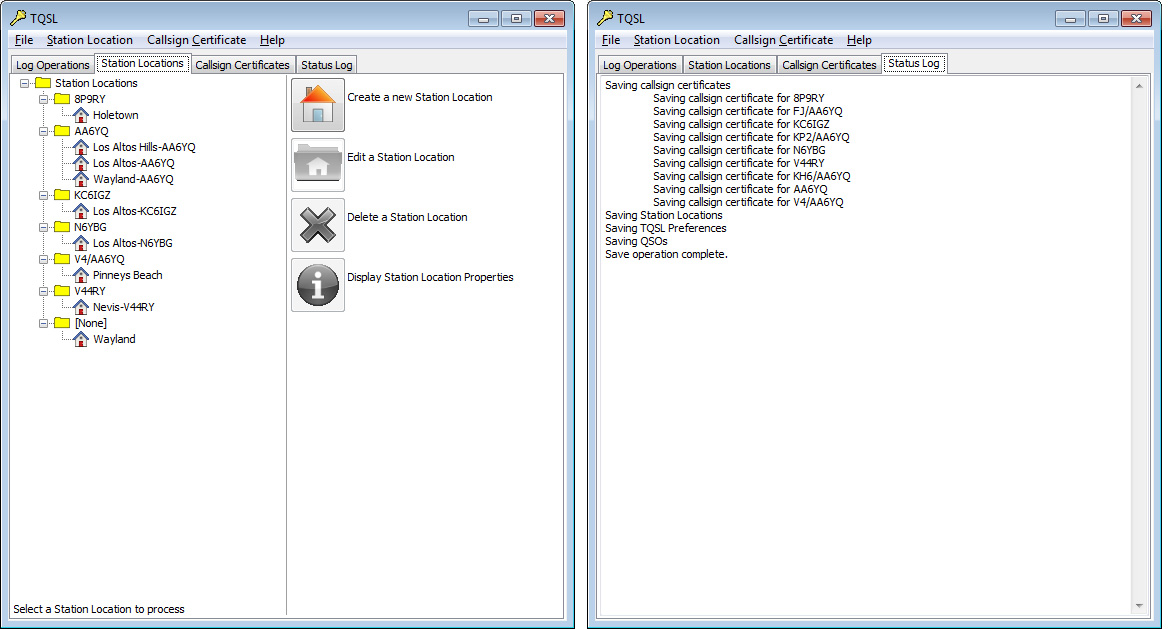Open the File menu in left window
The height and width of the screenshot is (629, 1172).
point(24,40)
